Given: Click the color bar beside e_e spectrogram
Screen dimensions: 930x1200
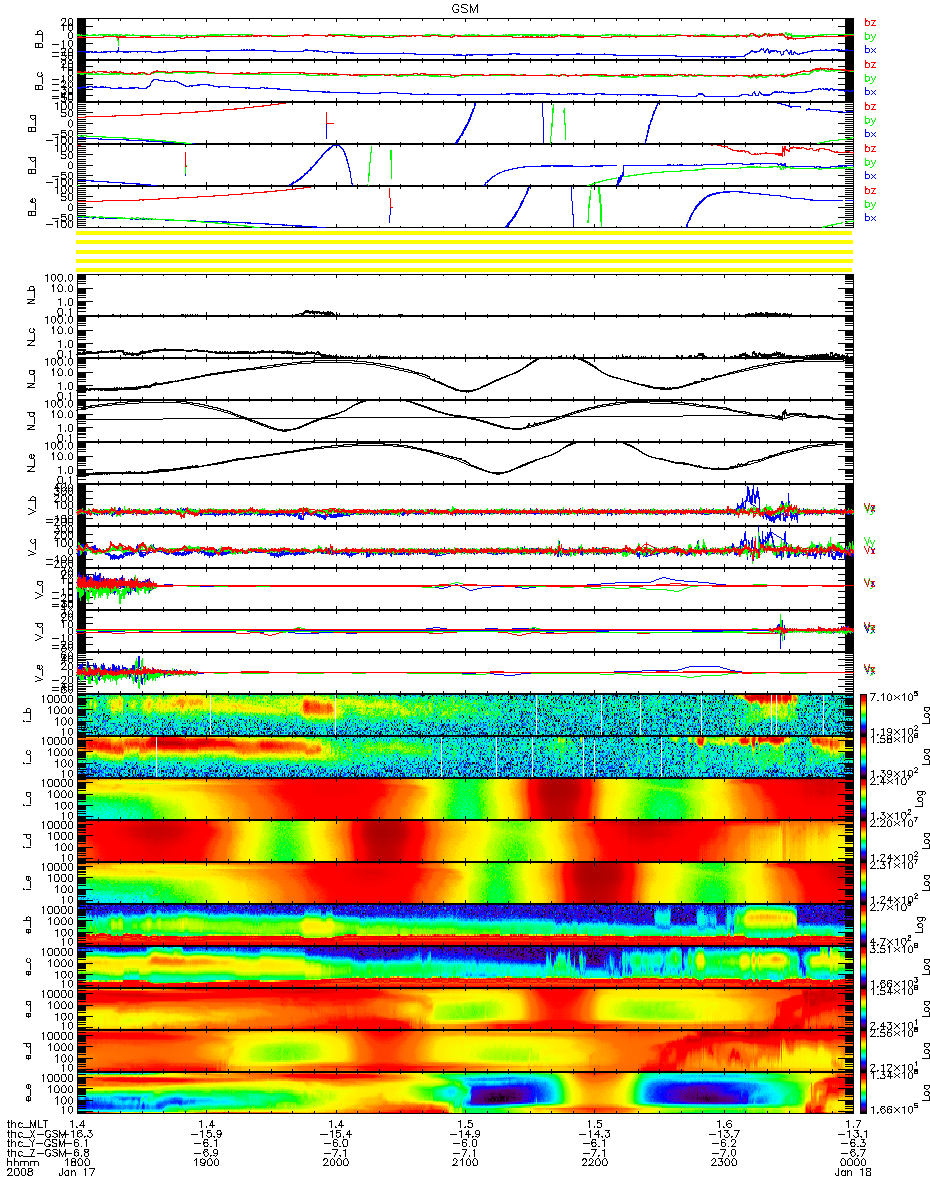Looking at the screenshot, I should 865,1093.
